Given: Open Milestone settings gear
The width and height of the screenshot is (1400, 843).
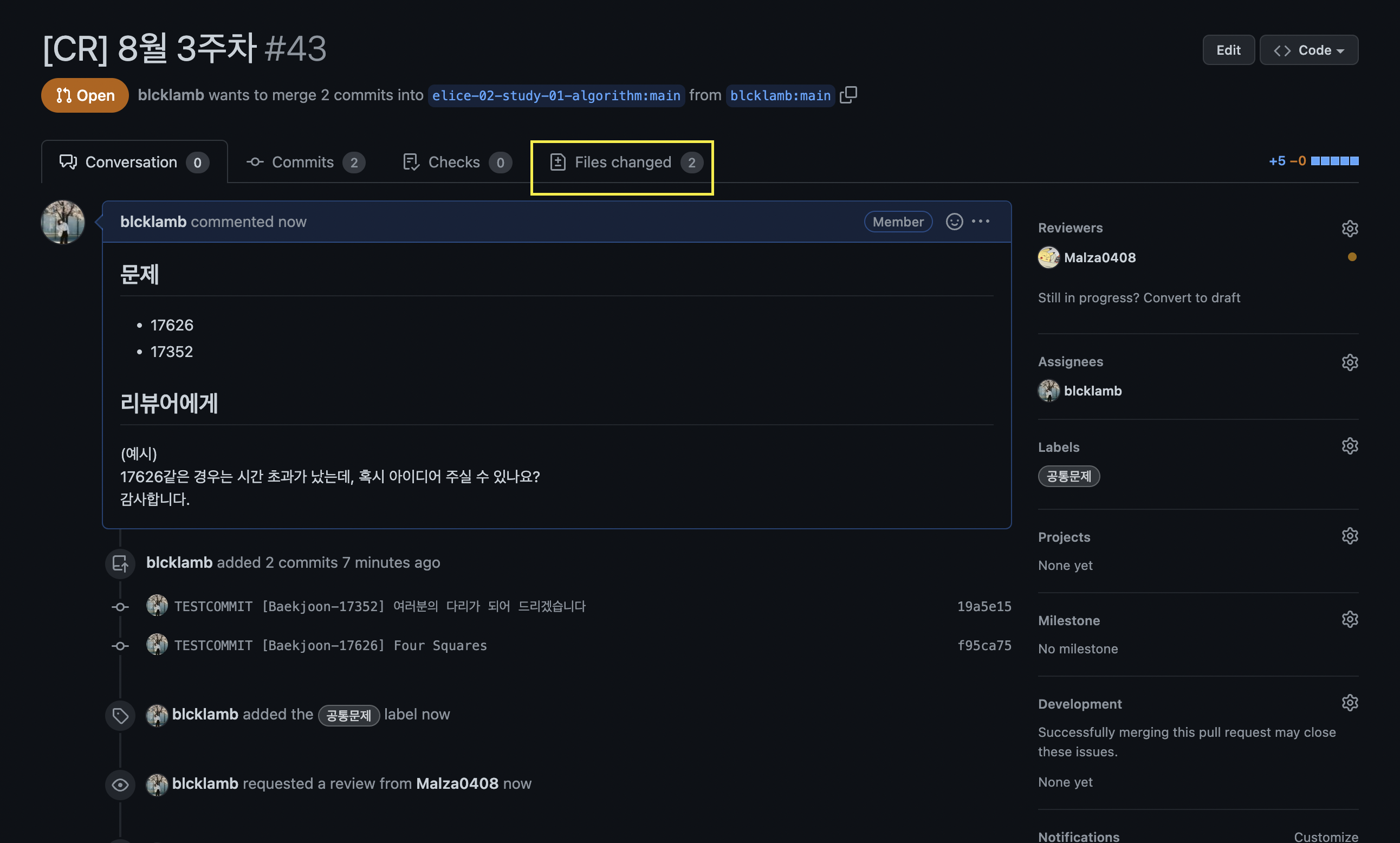Looking at the screenshot, I should 1350,620.
